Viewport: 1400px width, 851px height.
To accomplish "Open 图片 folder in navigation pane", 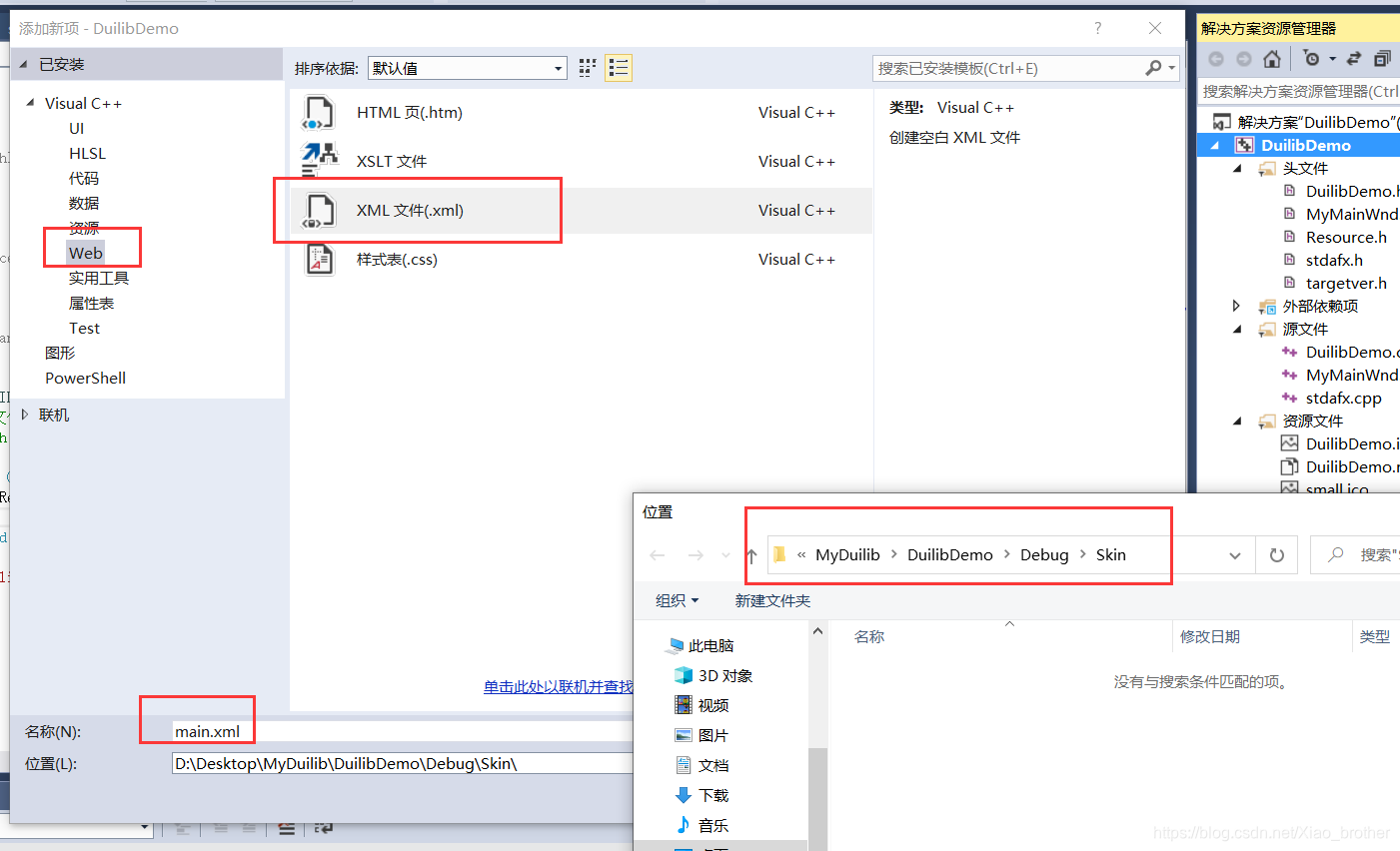I will coord(701,736).
